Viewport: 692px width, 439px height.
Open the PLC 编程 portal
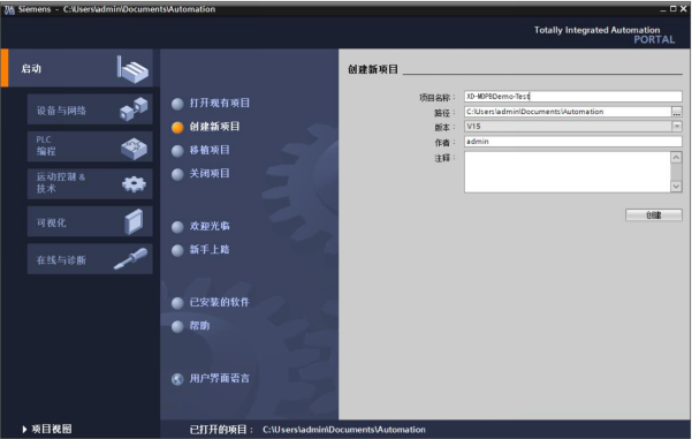pyautogui.click(x=90, y=146)
